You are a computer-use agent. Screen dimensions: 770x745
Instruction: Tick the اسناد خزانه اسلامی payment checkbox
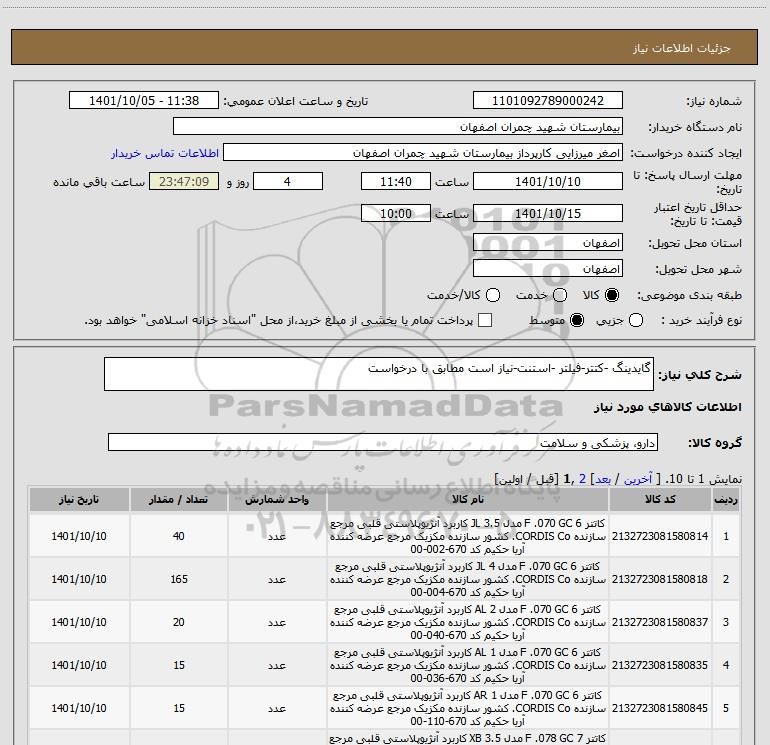click(x=485, y=320)
